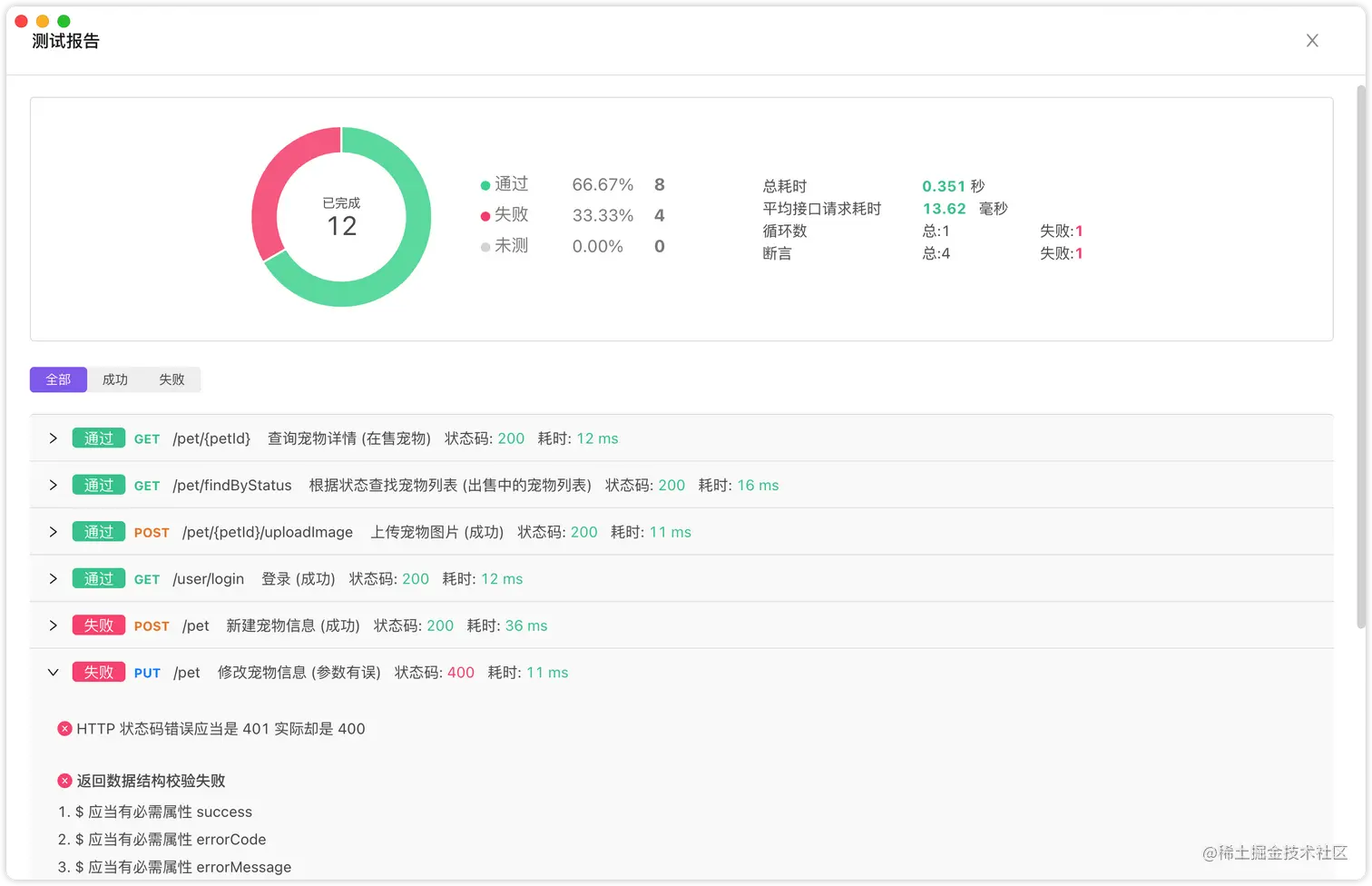Expand the POST /pet 新建宠物信息 row

(x=53, y=625)
